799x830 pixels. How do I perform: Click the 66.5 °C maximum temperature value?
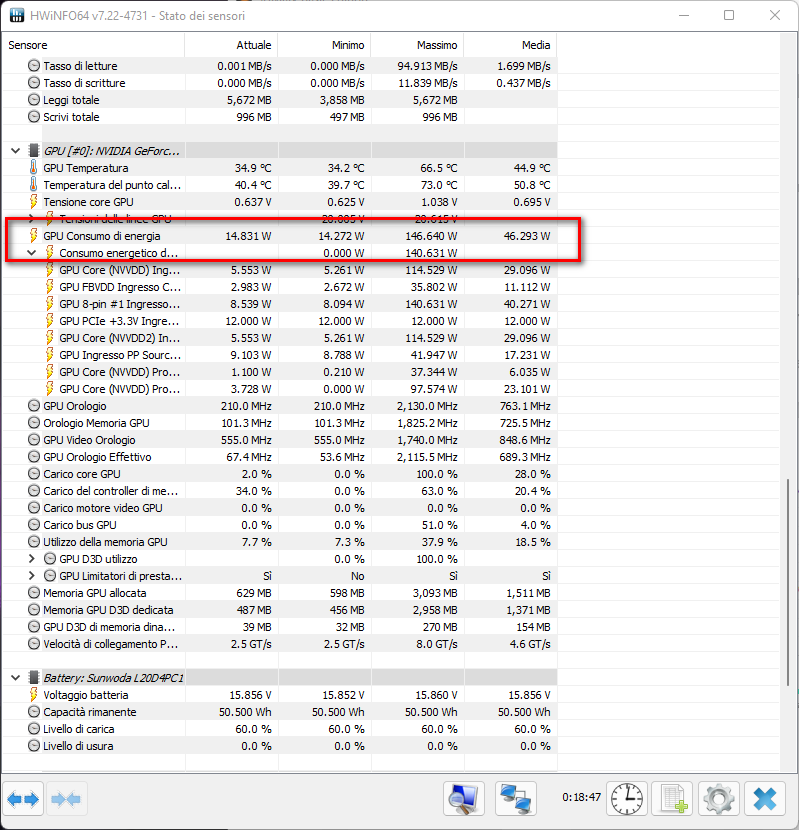click(x=439, y=168)
